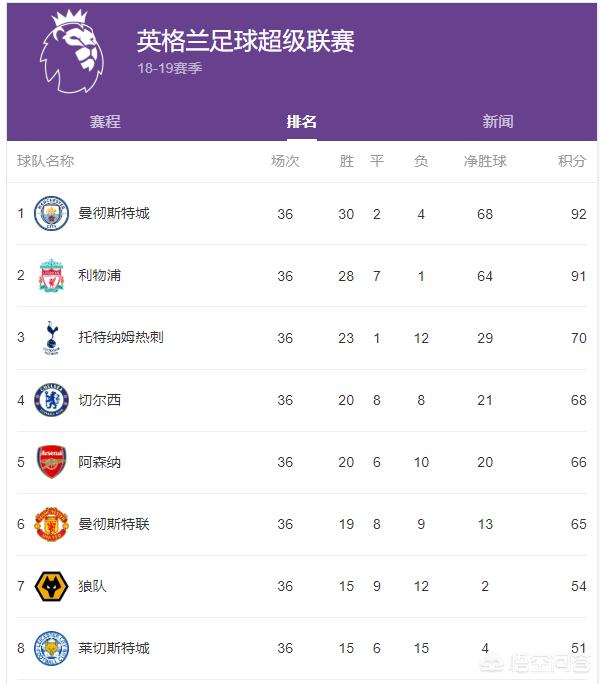
Task: Click the 净胜球 column header
Action: 485,161
